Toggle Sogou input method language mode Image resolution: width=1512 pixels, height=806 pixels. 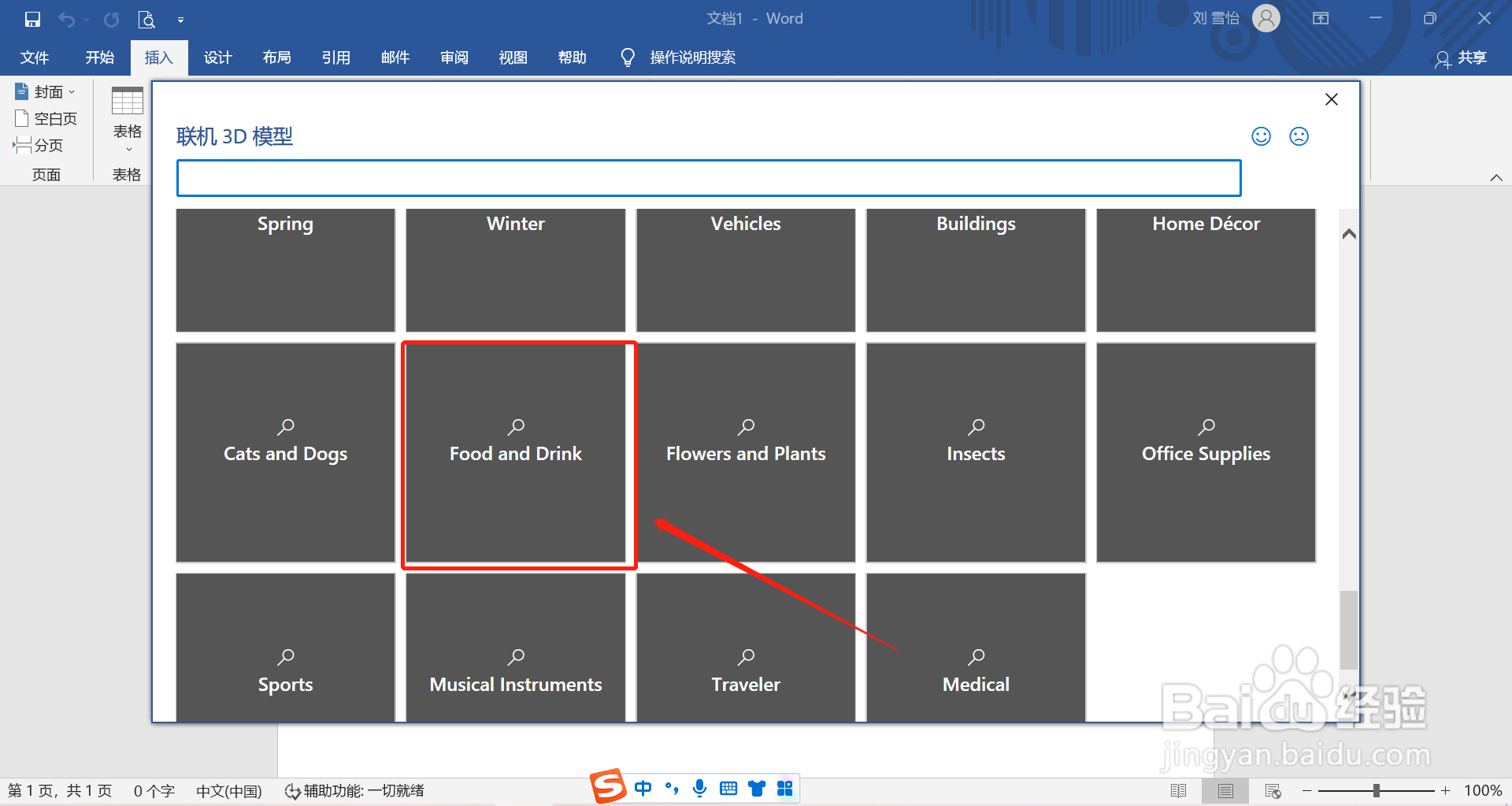[643, 788]
